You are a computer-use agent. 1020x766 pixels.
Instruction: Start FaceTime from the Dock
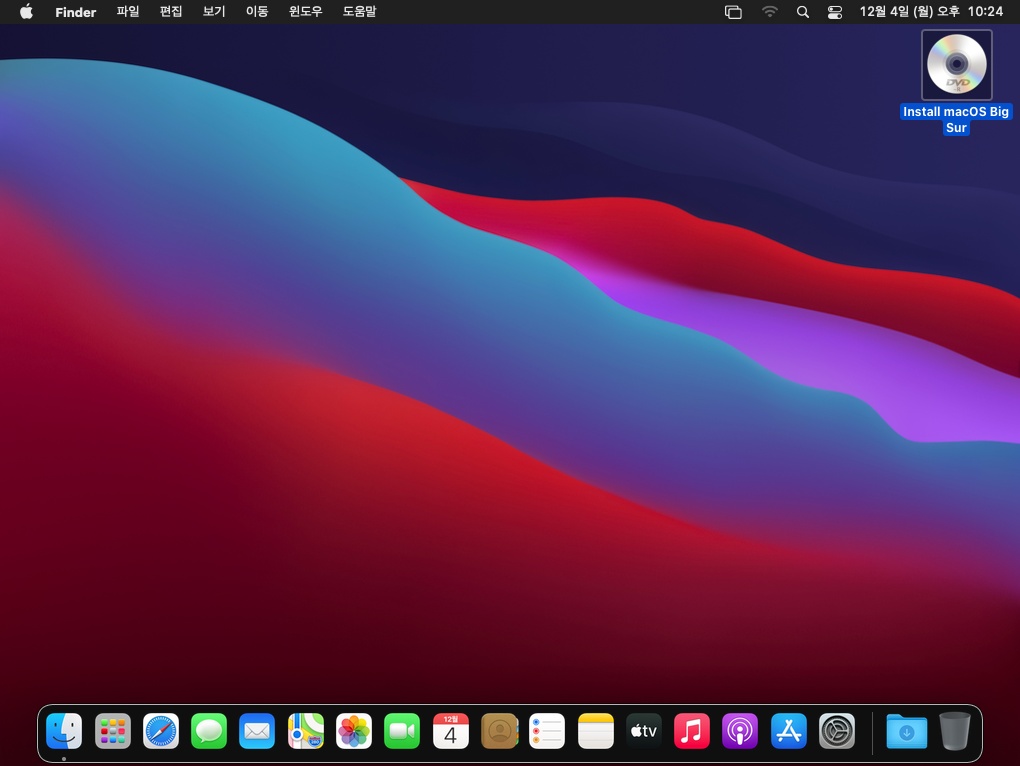[x=402, y=732]
